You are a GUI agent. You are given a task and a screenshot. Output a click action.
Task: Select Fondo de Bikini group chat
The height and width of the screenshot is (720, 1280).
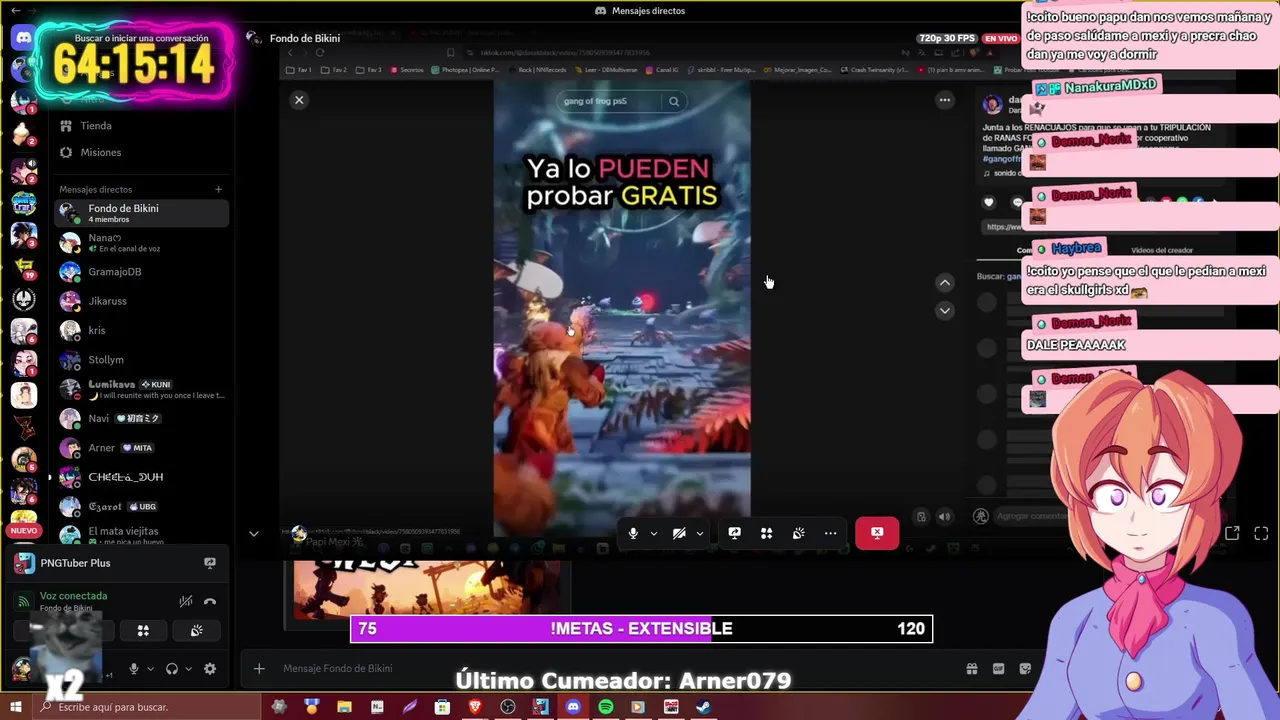click(141, 213)
